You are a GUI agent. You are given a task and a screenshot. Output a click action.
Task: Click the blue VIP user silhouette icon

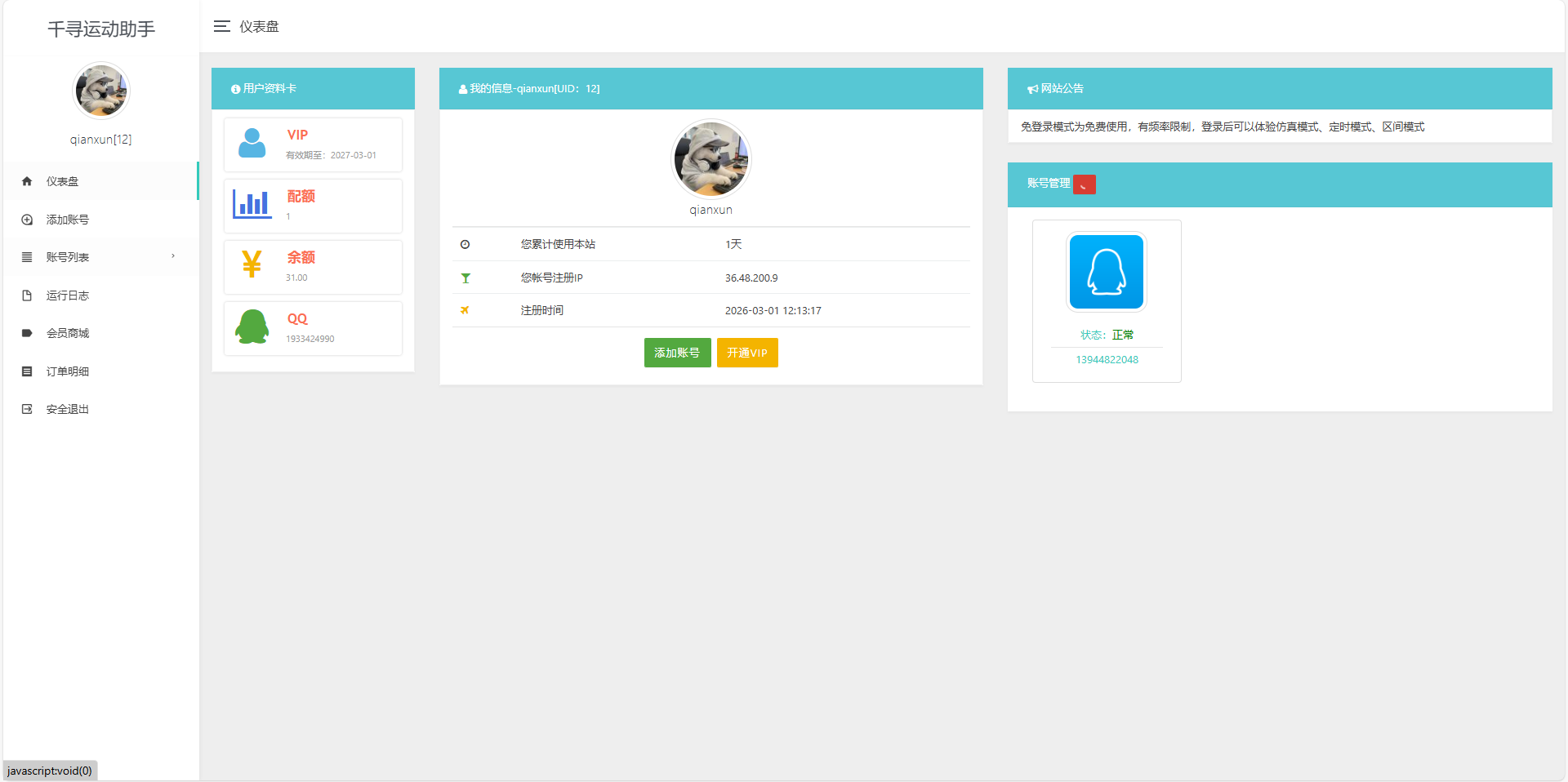(252, 143)
